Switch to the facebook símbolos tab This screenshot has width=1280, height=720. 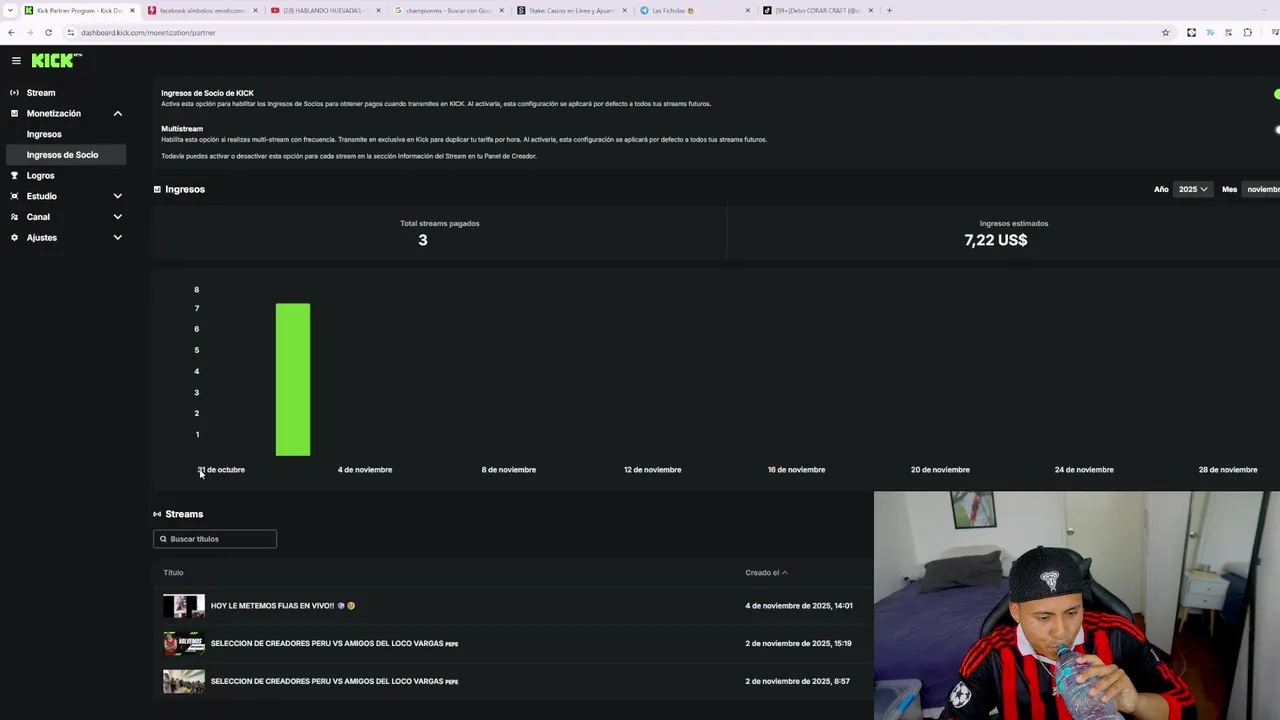tap(202, 10)
